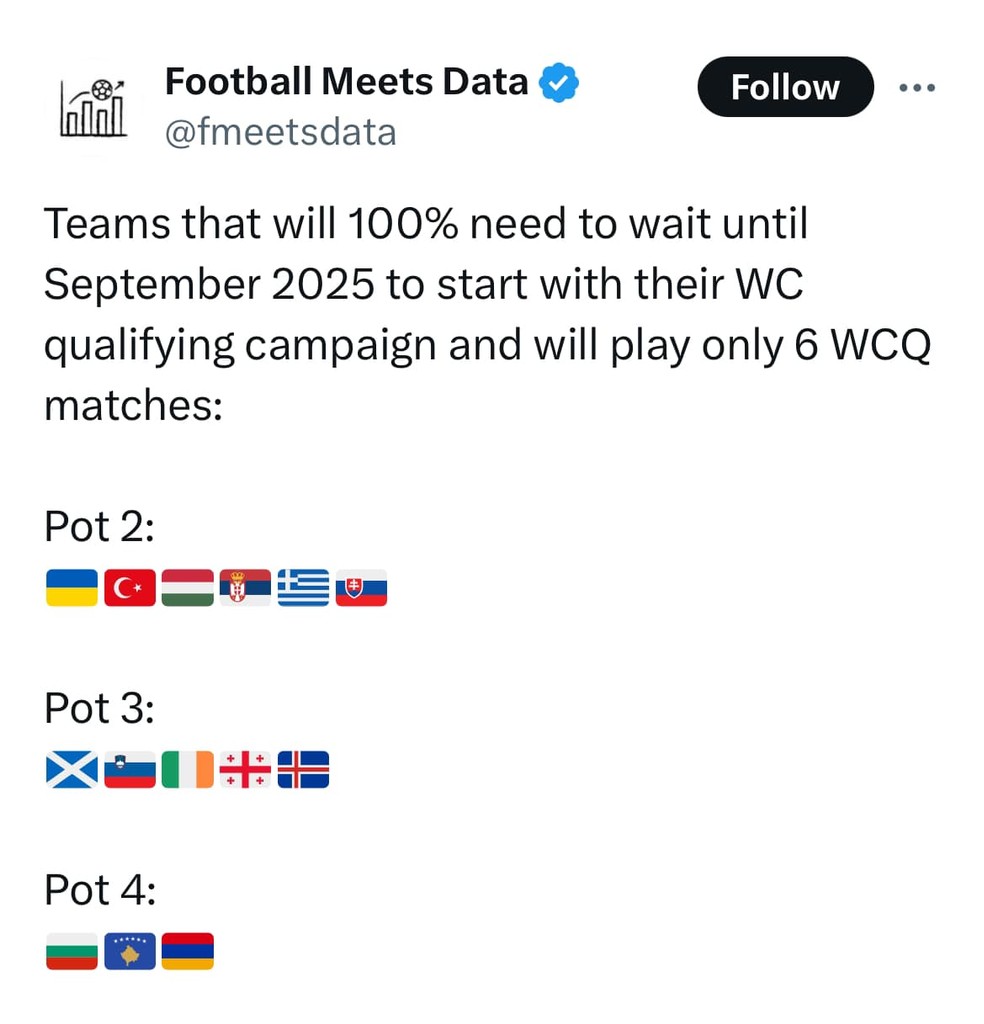Image resolution: width=984 pixels, height=1024 pixels.
Task: Open the @fmeetsdata handle link
Action: click(x=280, y=132)
